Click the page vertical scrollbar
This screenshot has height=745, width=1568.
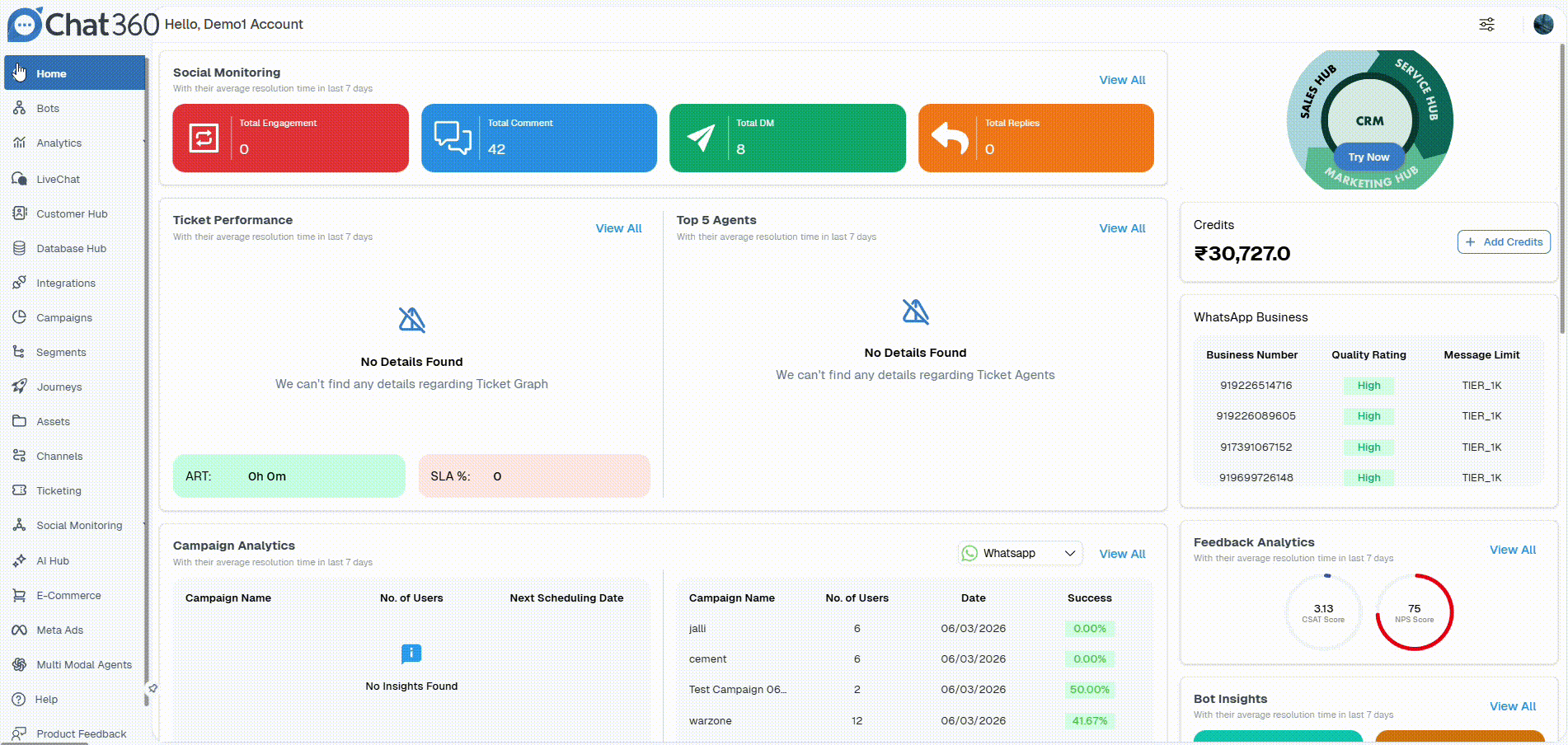click(x=1562, y=190)
